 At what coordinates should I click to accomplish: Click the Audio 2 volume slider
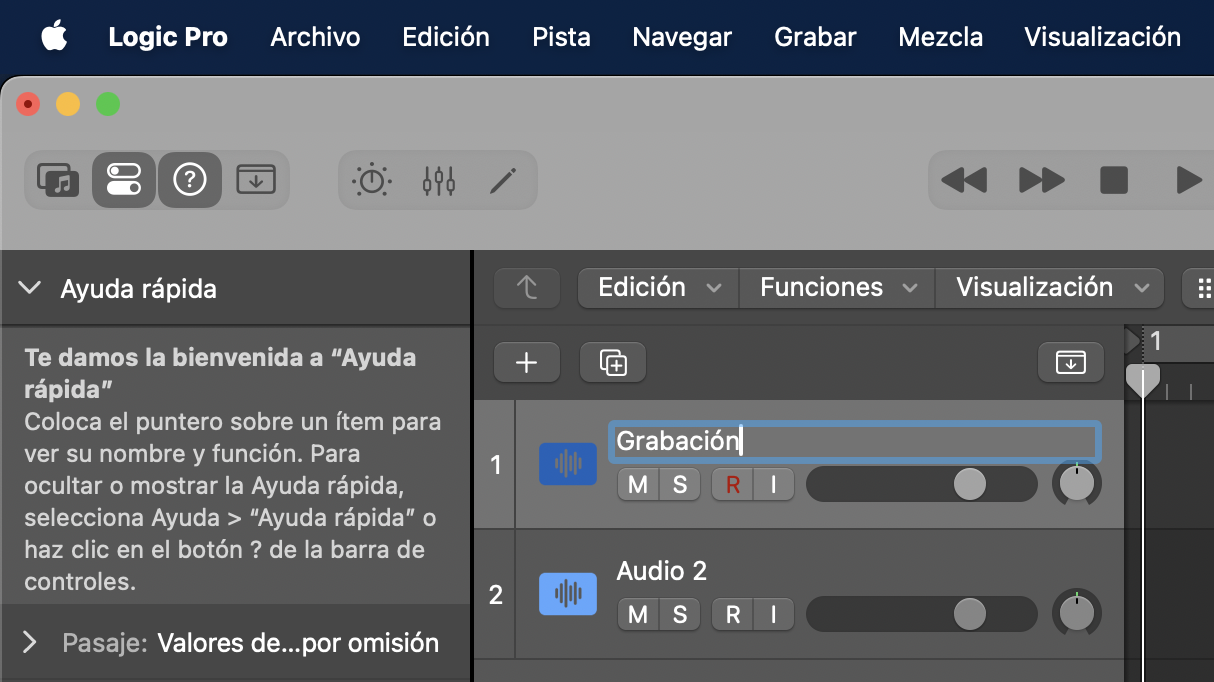(x=921, y=614)
